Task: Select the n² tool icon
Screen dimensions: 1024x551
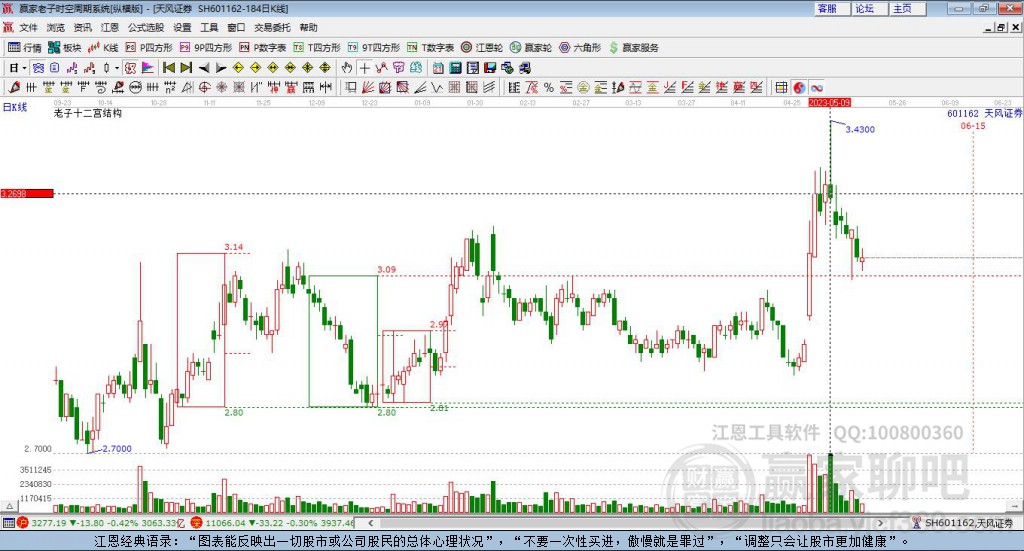Action: tap(170, 87)
